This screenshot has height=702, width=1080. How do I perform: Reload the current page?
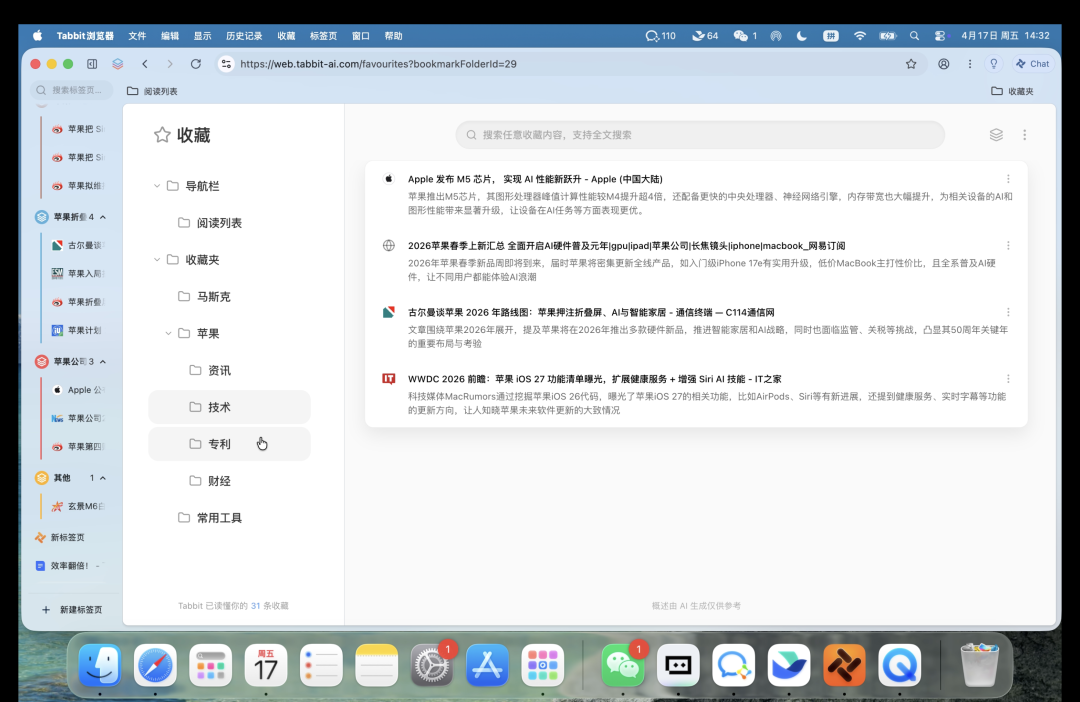pyautogui.click(x=196, y=64)
